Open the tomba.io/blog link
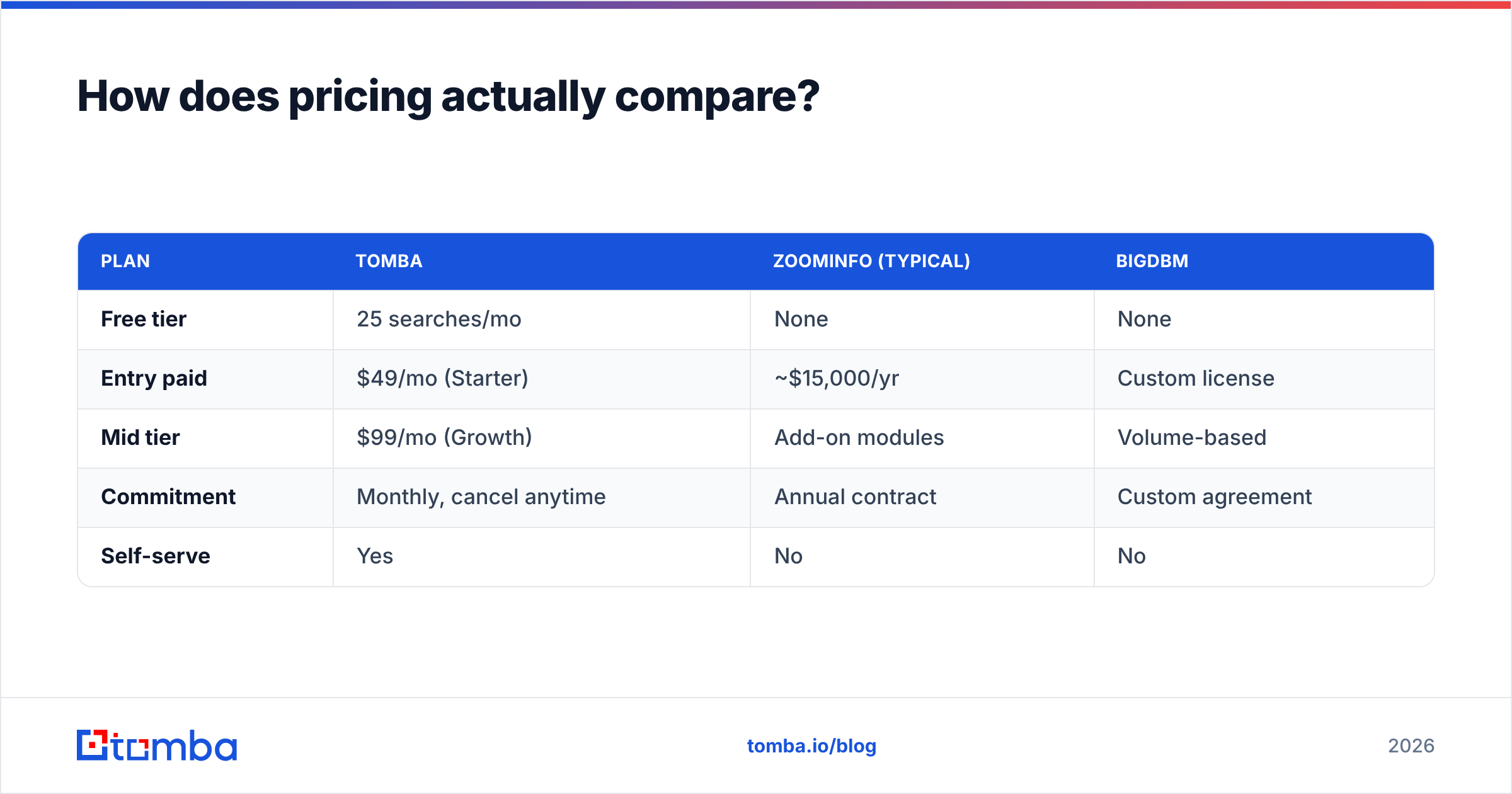The width and height of the screenshot is (1512, 794). tap(811, 746)
